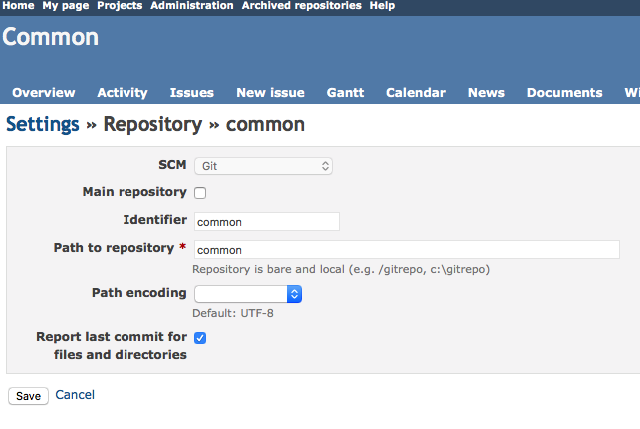This screenshot has width=640, height=429.
Task: Select the New issue tab
Action: click(x=270, y=93)
